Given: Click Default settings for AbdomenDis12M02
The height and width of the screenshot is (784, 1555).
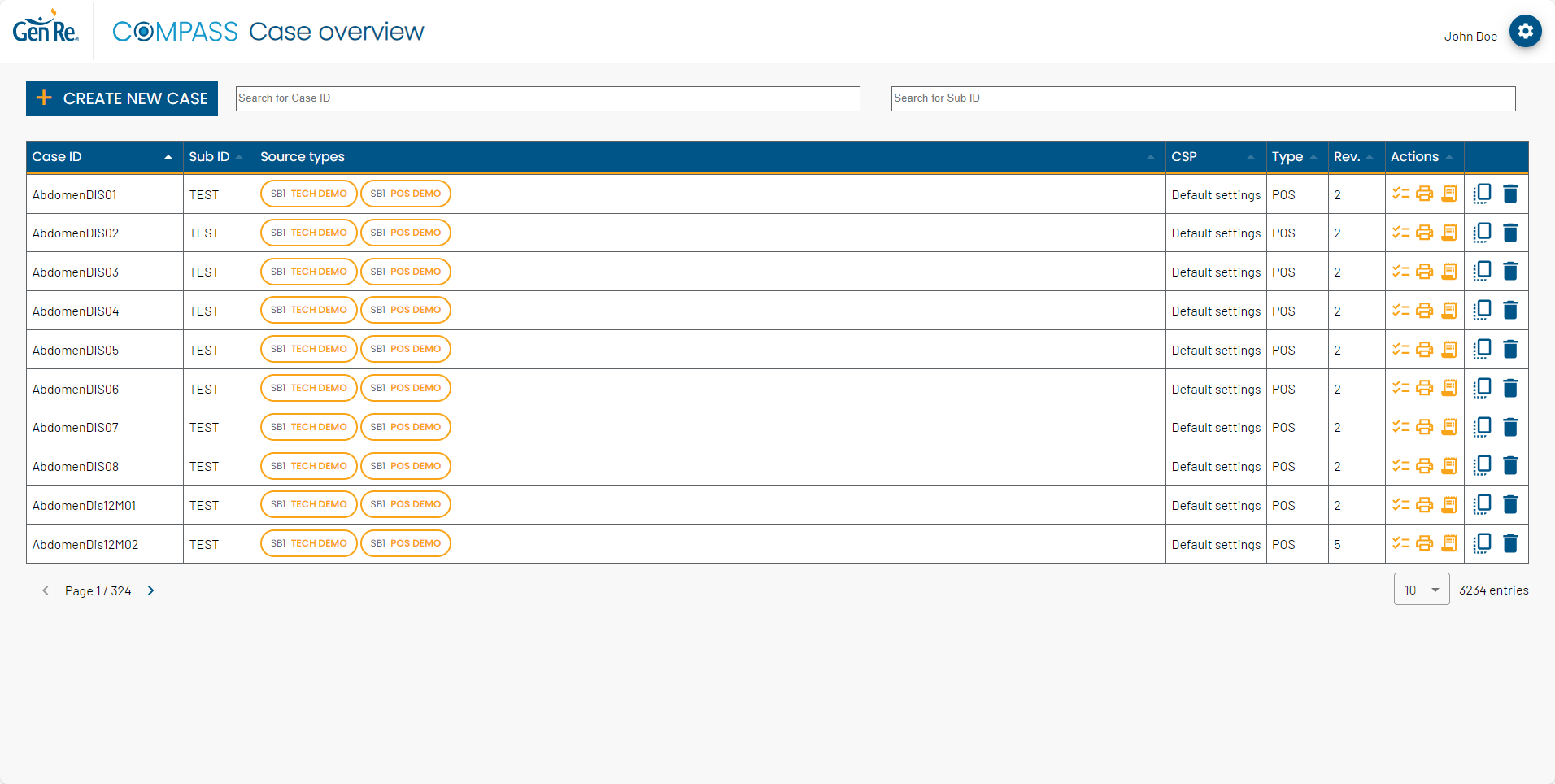Looking at the screenshot, I should [1216, 545].
